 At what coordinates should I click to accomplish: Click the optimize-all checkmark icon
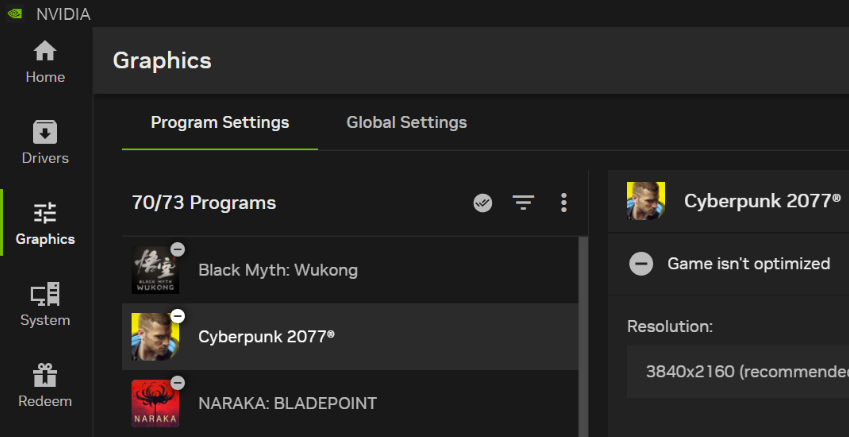click(x=483, y=203)
